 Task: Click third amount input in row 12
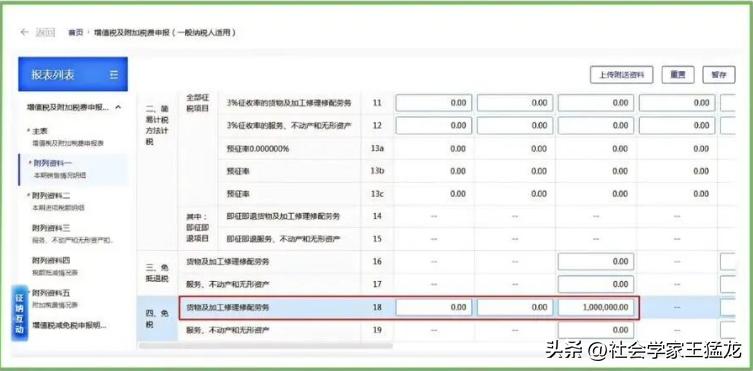(x=596, y=126)
